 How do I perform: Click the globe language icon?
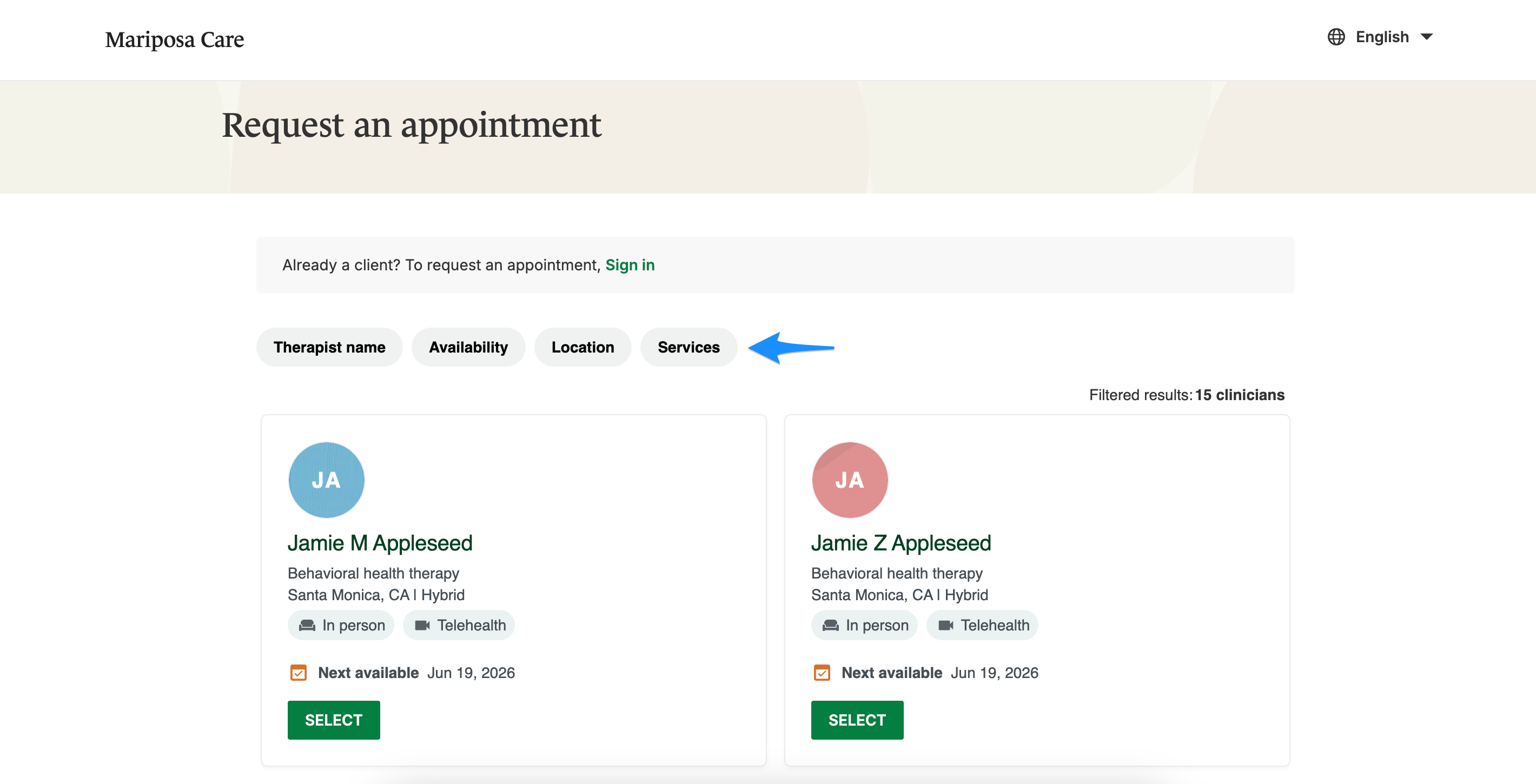(x=1336, y=37)
